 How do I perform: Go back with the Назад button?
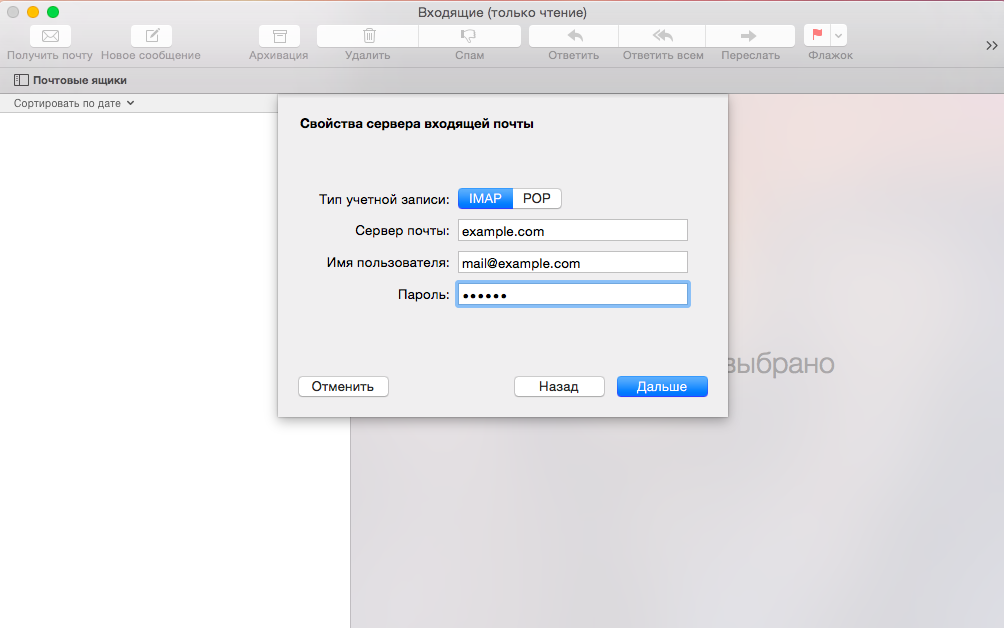point(559,386)
